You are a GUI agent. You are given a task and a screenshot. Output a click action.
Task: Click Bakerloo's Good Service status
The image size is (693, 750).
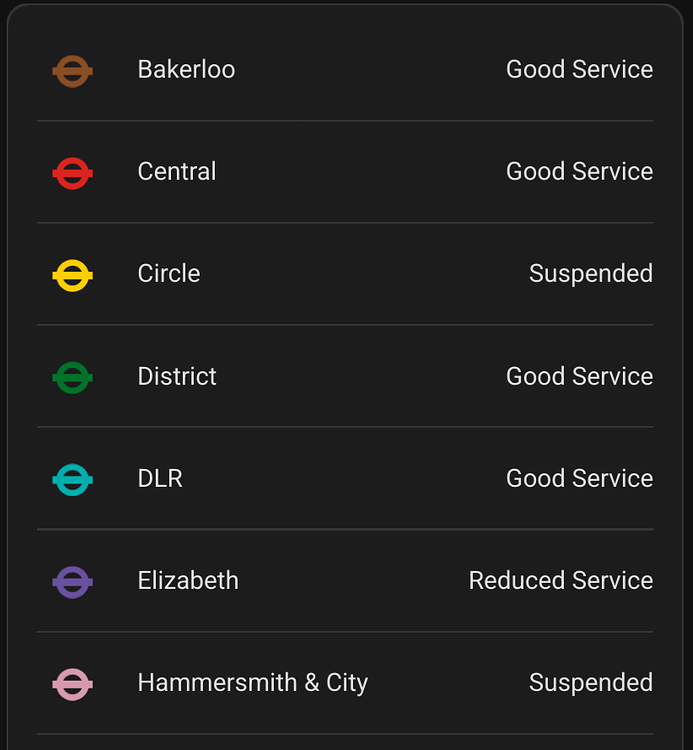tap(579, 69)
